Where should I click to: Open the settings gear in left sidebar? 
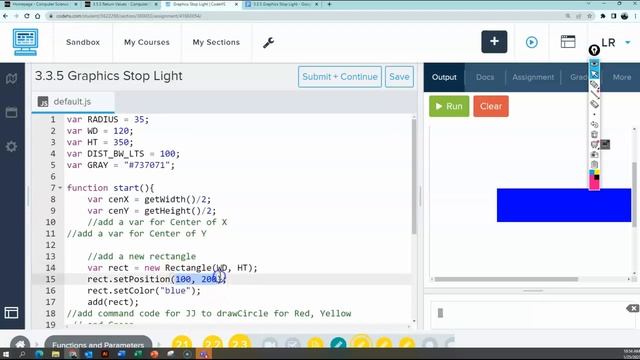pos(11,146)
